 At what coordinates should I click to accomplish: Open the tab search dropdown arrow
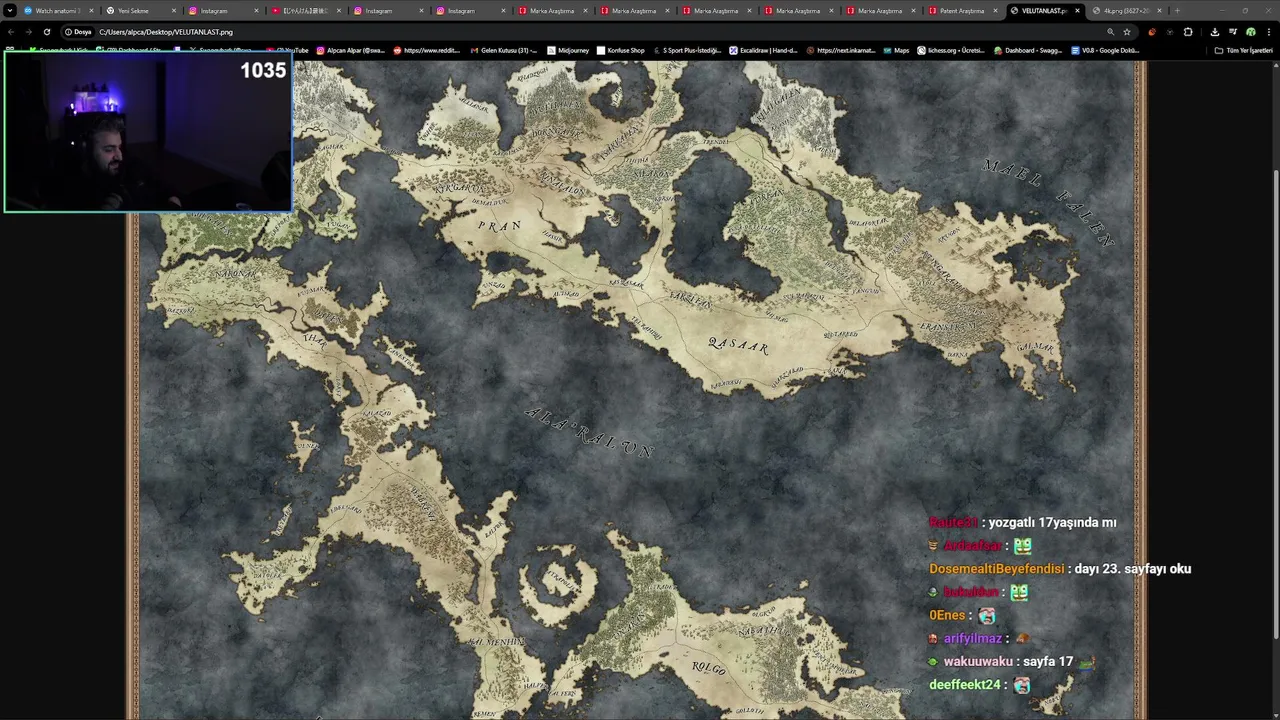coord(10,11)
